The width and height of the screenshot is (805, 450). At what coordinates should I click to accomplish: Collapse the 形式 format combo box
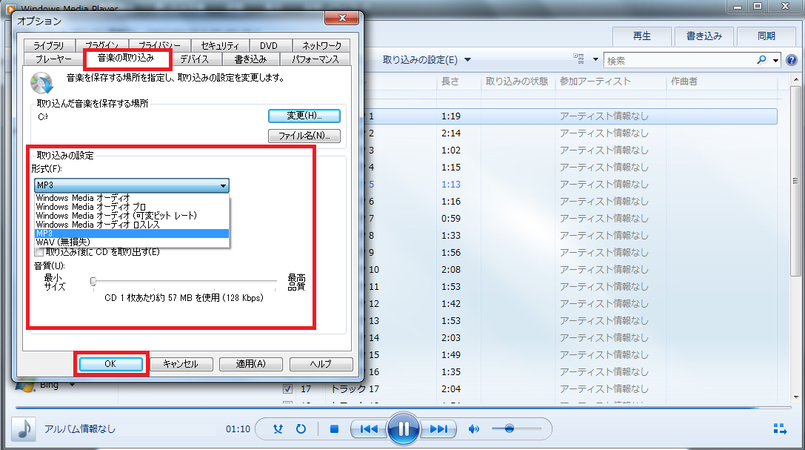point(131,185)
